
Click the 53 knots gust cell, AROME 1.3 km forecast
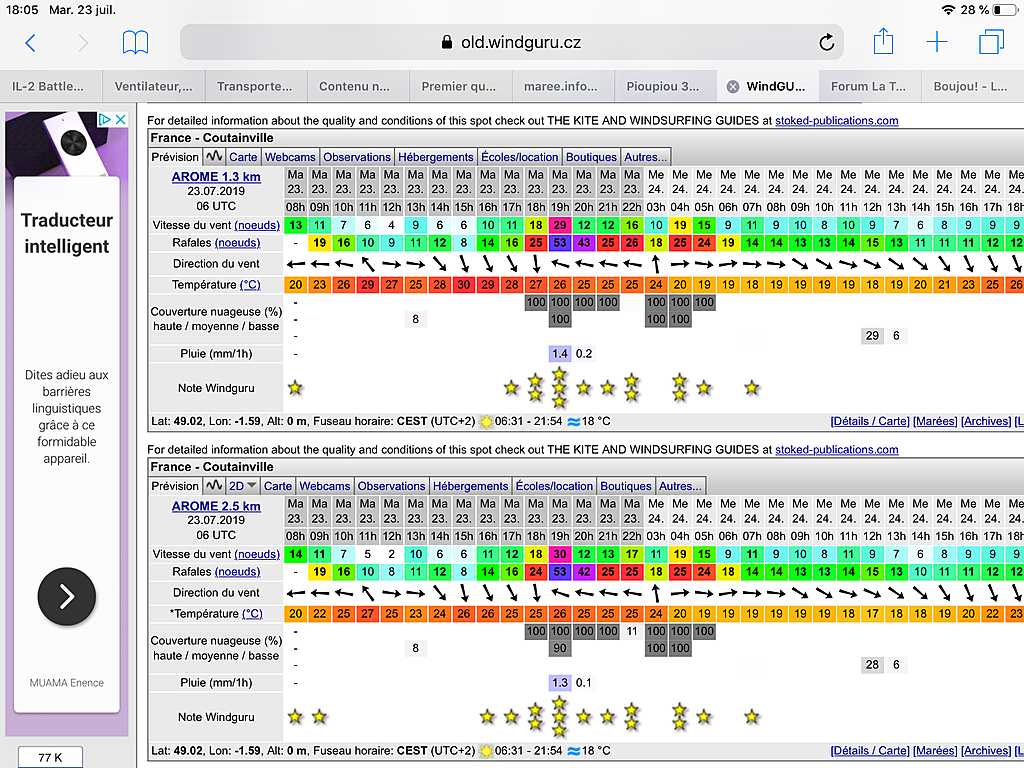coord(560,242)
